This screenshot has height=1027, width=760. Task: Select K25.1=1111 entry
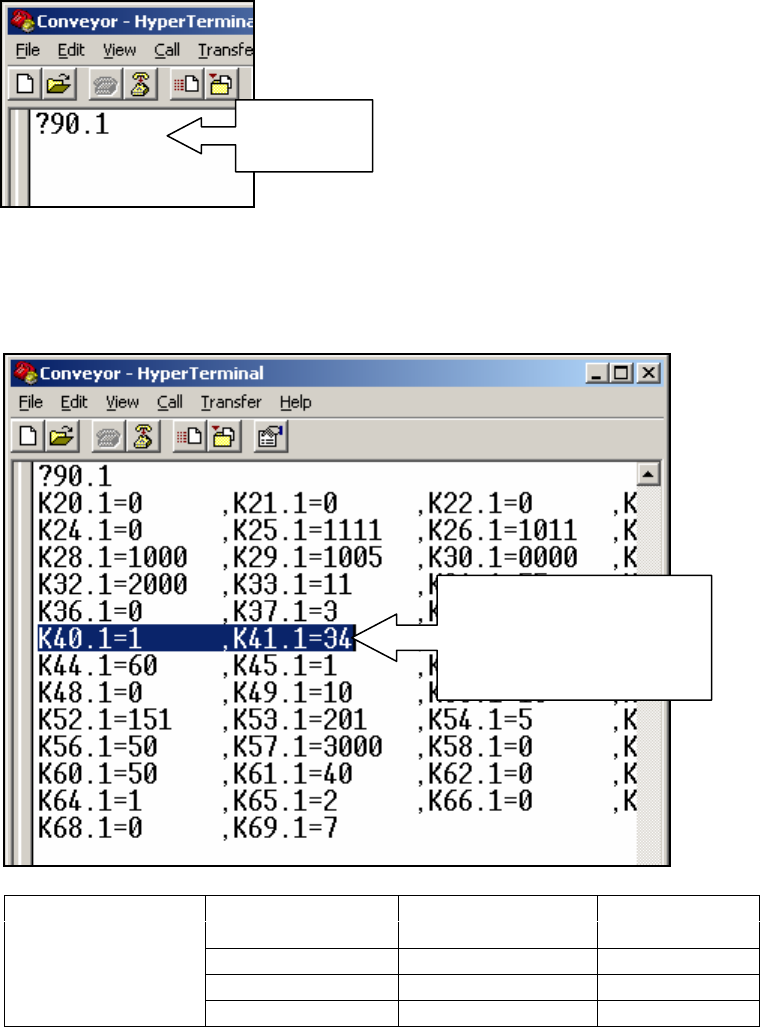pos(307,531)
